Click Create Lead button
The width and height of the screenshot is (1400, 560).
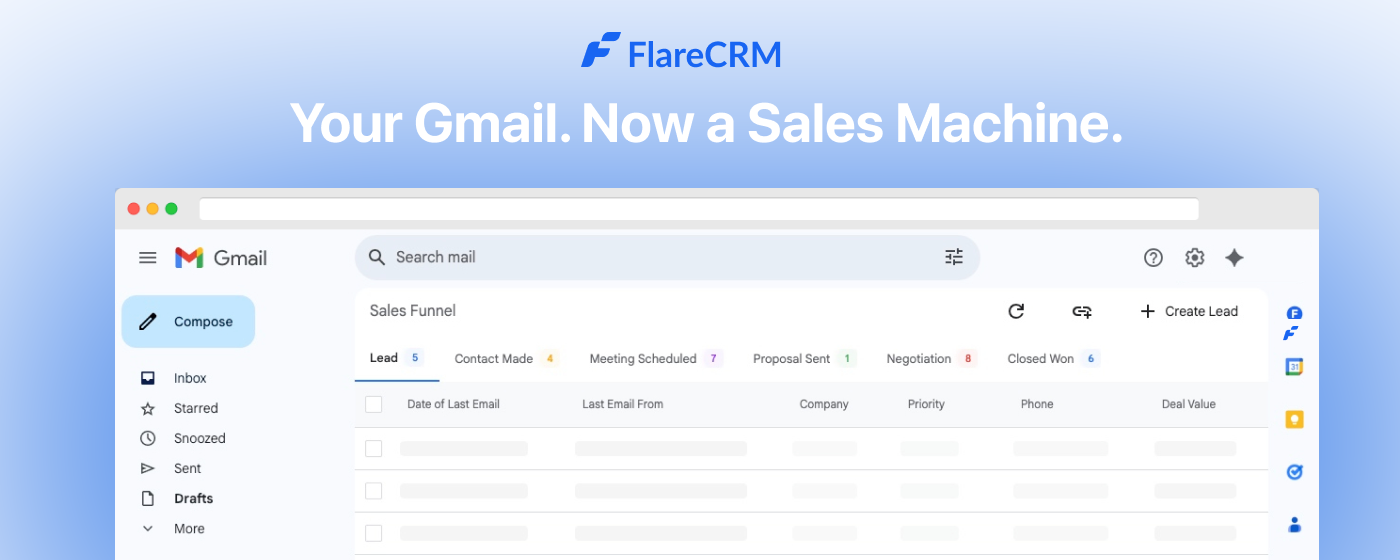pyautogui.click(x=1189, y=311)
